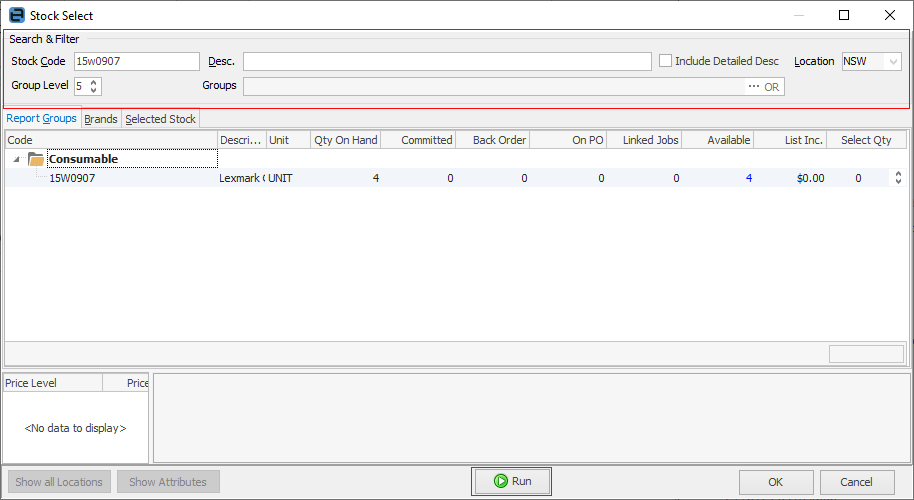Toggle the OR operator beside Groups
Viewport: 914px width, 500px height.
pyautogui.click(x=771, y=87)
